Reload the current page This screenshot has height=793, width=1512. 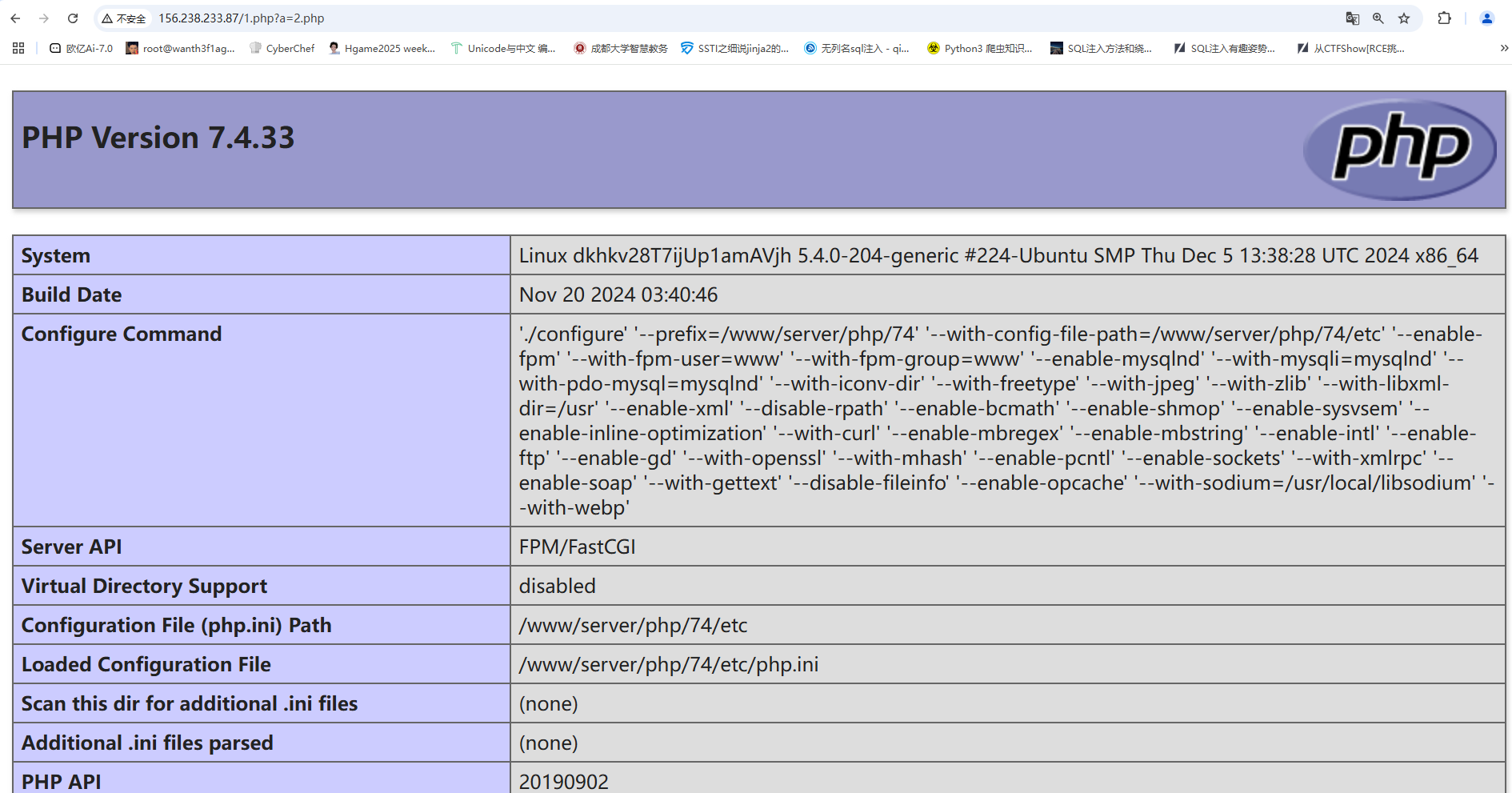coord(73,18)
